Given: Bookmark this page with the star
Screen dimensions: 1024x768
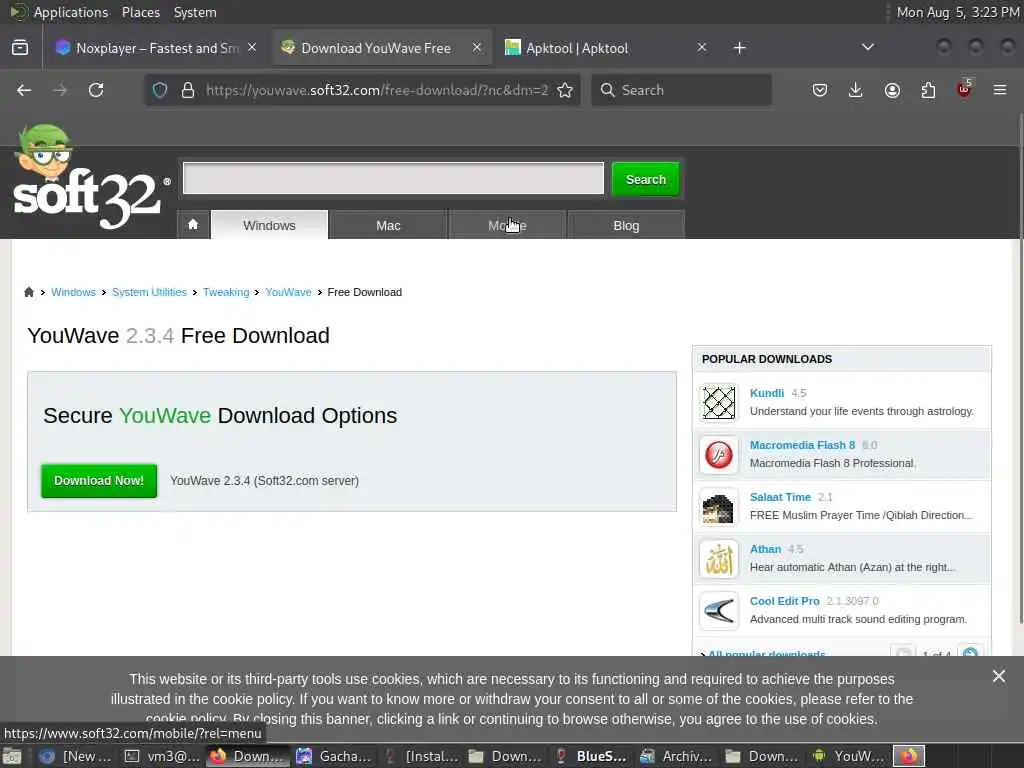Looking at the screenshot, I should [566, 90].
